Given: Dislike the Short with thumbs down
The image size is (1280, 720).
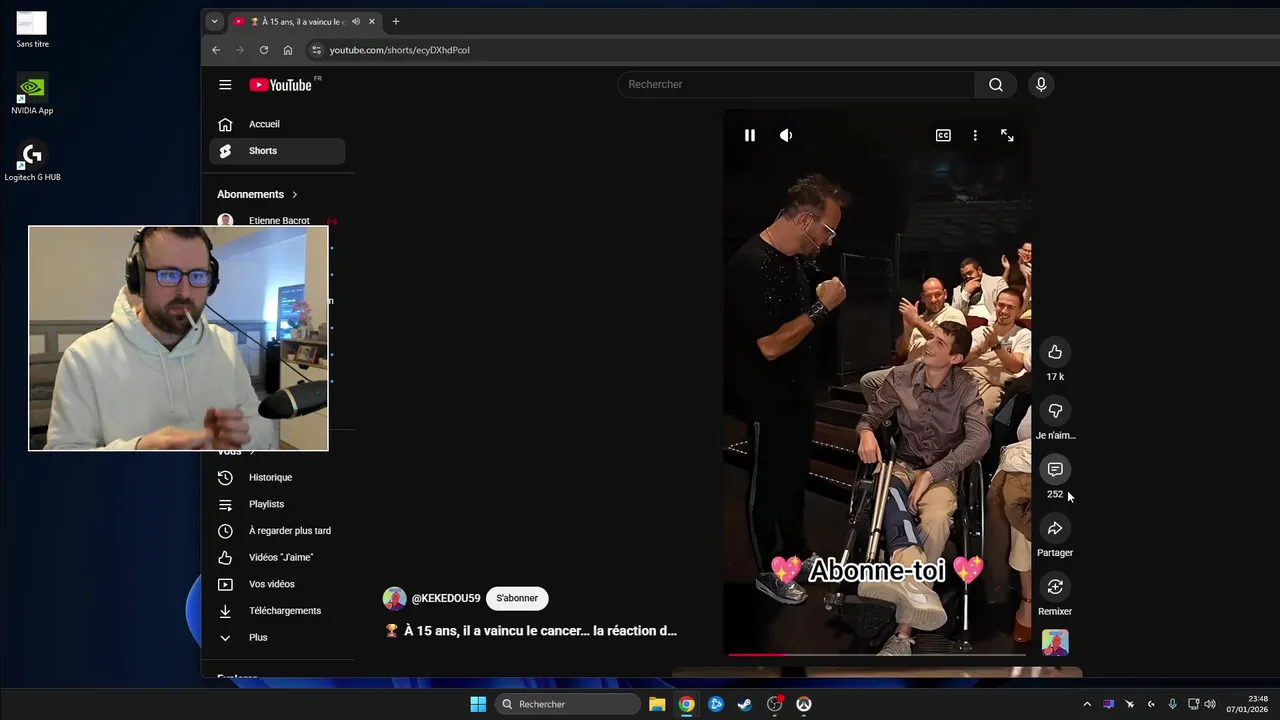Looking at the screenshot, I should coord(1055,411).
